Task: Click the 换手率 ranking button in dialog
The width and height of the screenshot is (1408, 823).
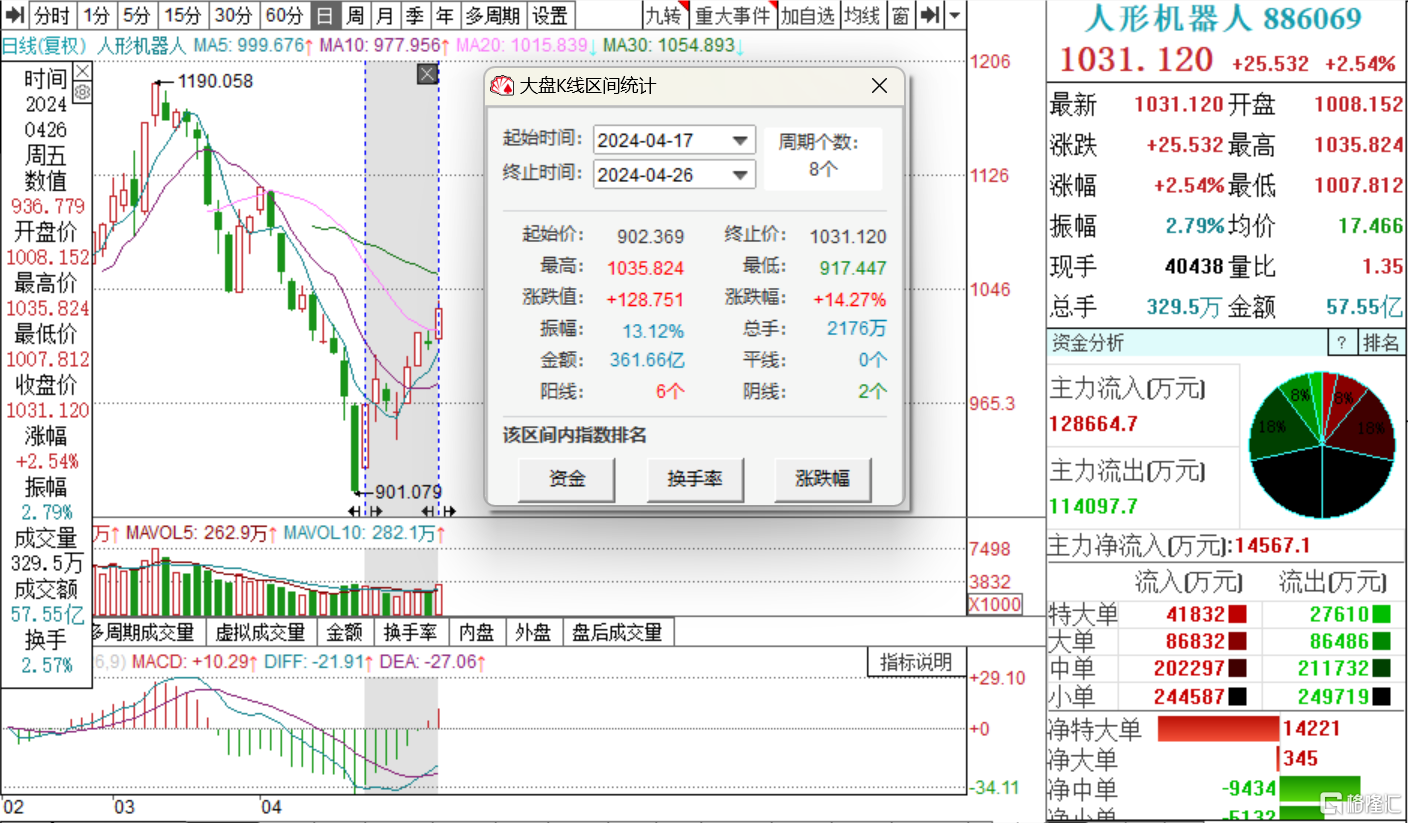Action: (695, 478)
